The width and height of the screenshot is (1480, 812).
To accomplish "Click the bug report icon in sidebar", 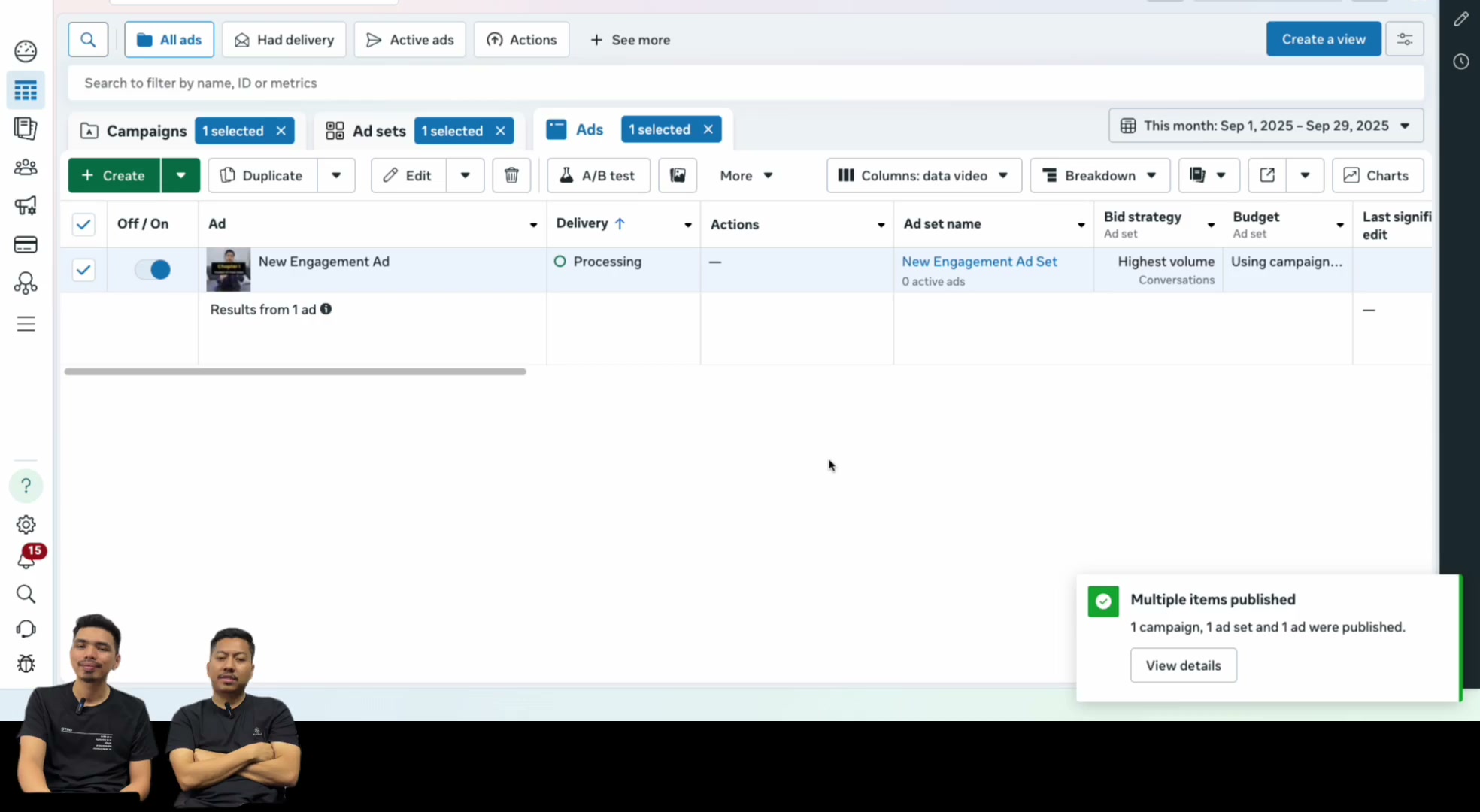I will click(26, 664).
